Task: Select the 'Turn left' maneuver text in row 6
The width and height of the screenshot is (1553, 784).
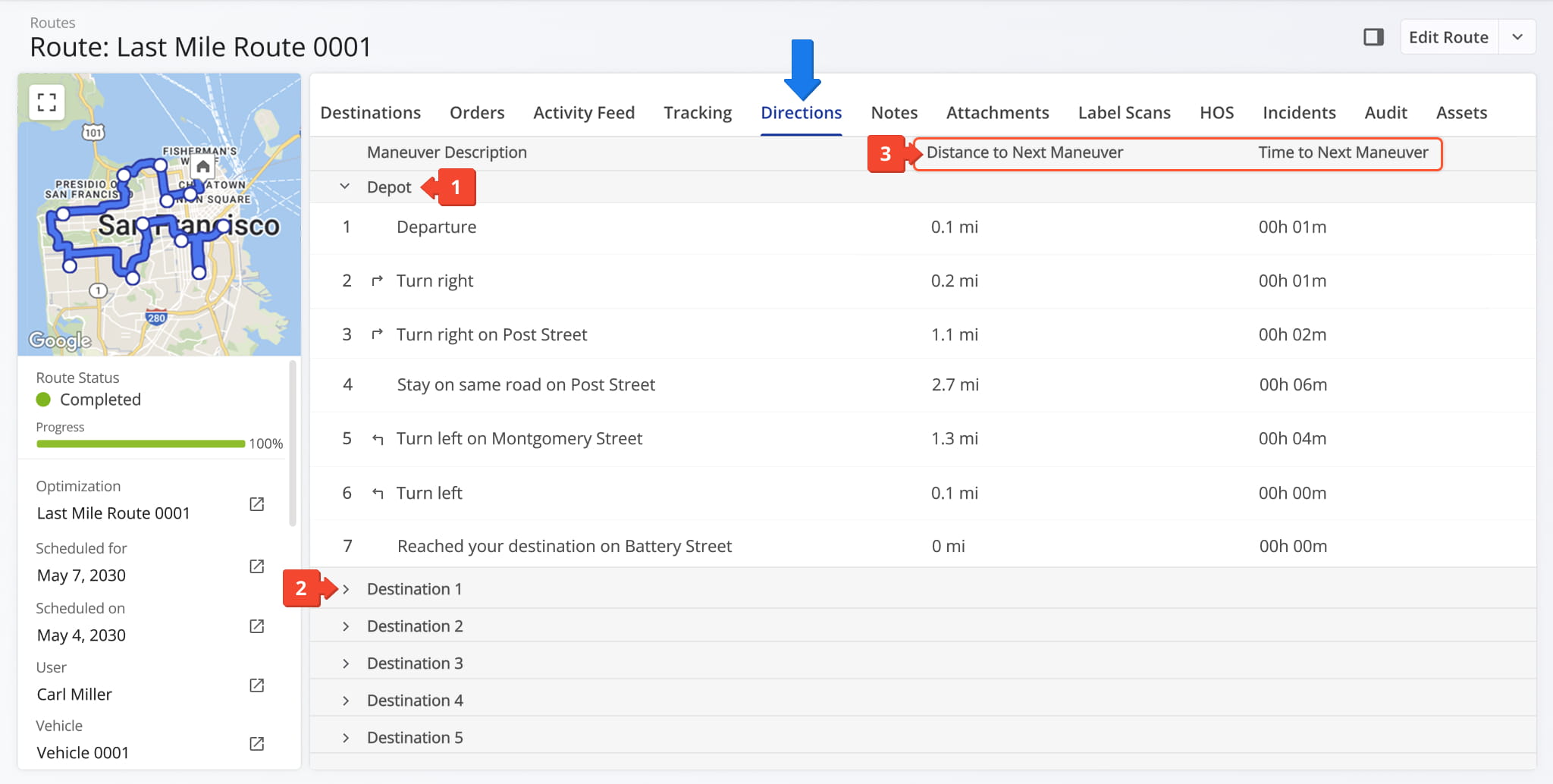Action: (429, 494)
